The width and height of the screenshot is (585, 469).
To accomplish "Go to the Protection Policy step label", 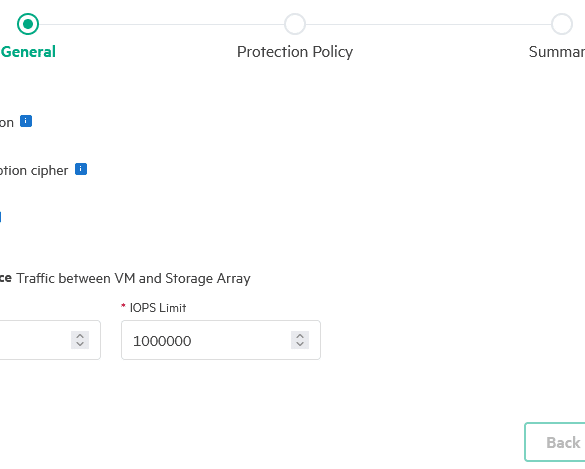I will pos(295,51).
